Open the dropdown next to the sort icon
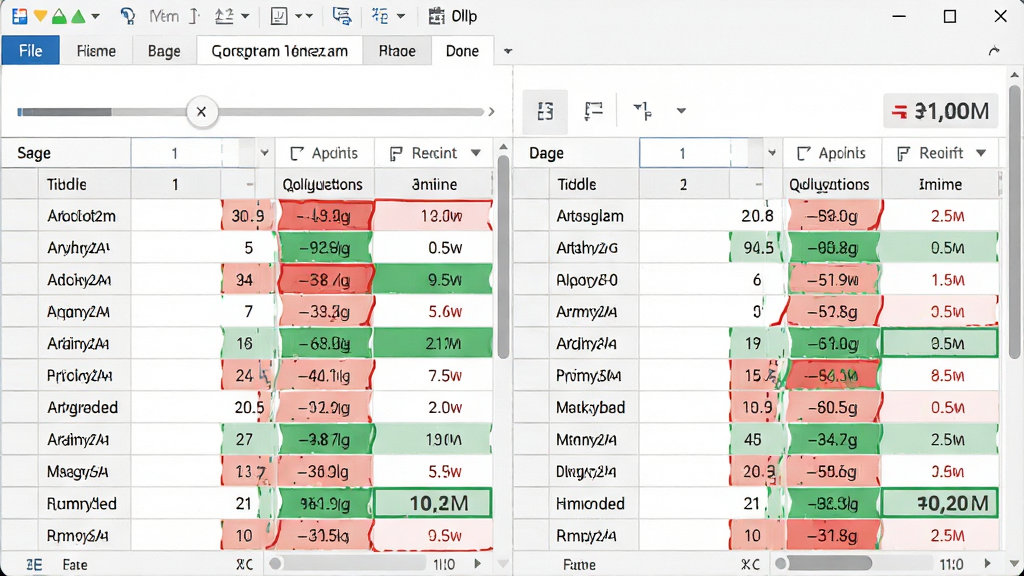 (245, 16)
